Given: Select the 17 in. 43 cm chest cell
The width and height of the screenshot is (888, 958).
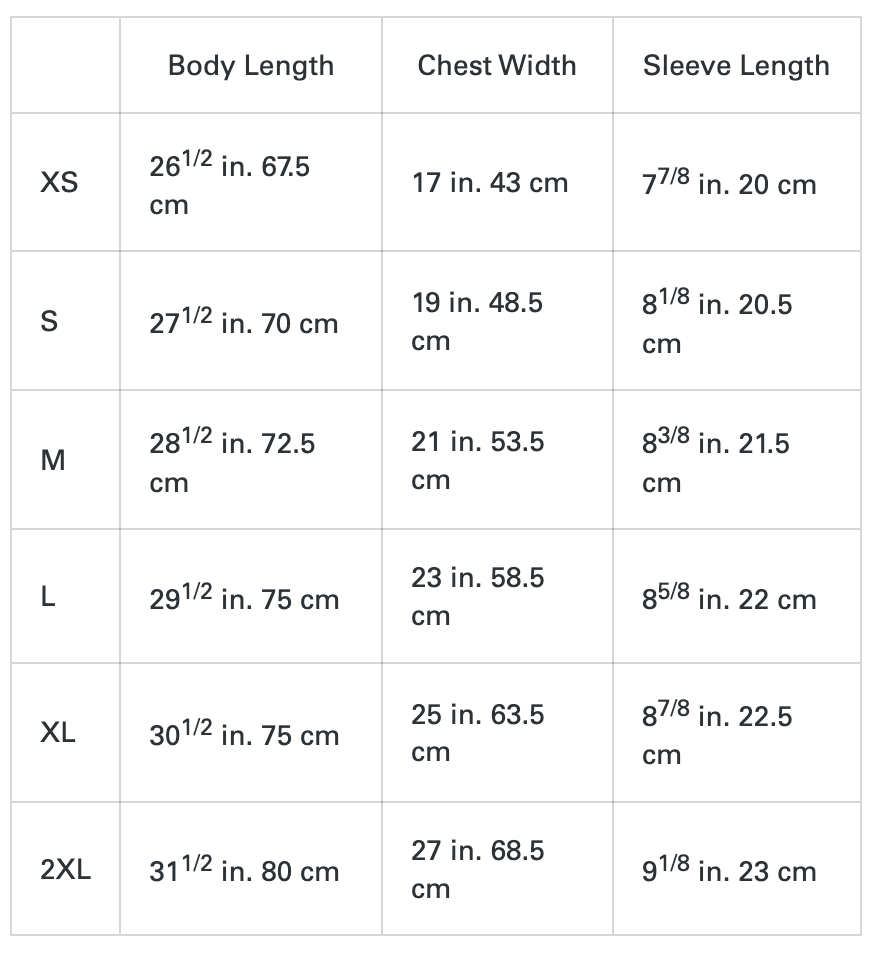Looking at the screenshot, I should click(x=490, y=183).
